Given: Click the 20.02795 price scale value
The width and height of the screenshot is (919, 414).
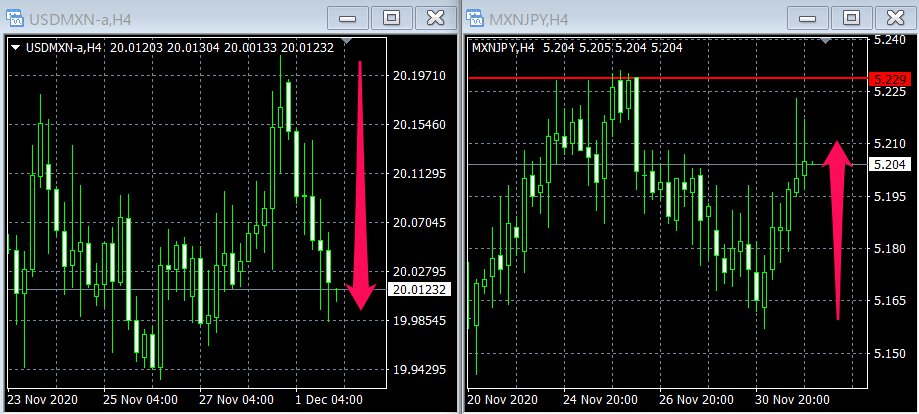Looking at the screenshot, I should click(x=419, y=272).
